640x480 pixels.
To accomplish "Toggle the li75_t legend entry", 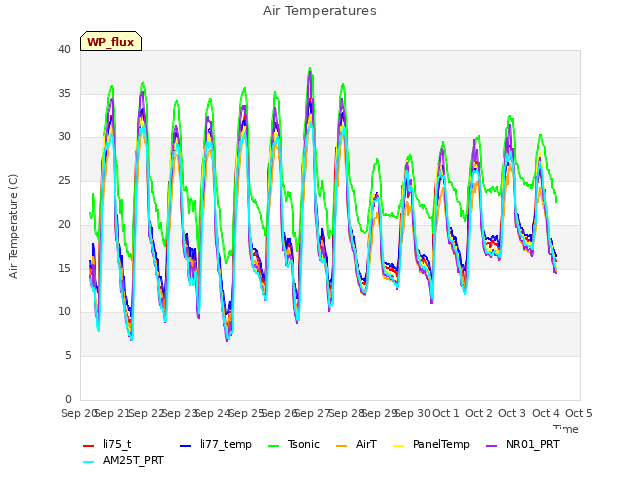I will point(107,444).
